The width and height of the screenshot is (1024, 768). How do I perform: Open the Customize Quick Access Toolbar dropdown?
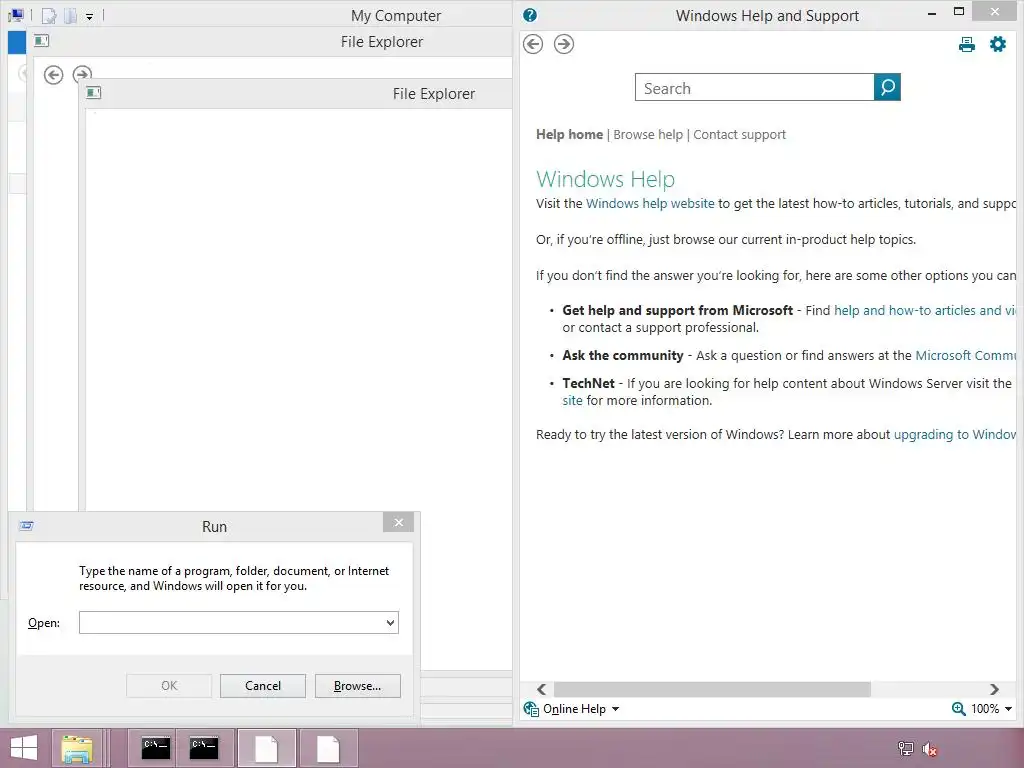point(89,16)
